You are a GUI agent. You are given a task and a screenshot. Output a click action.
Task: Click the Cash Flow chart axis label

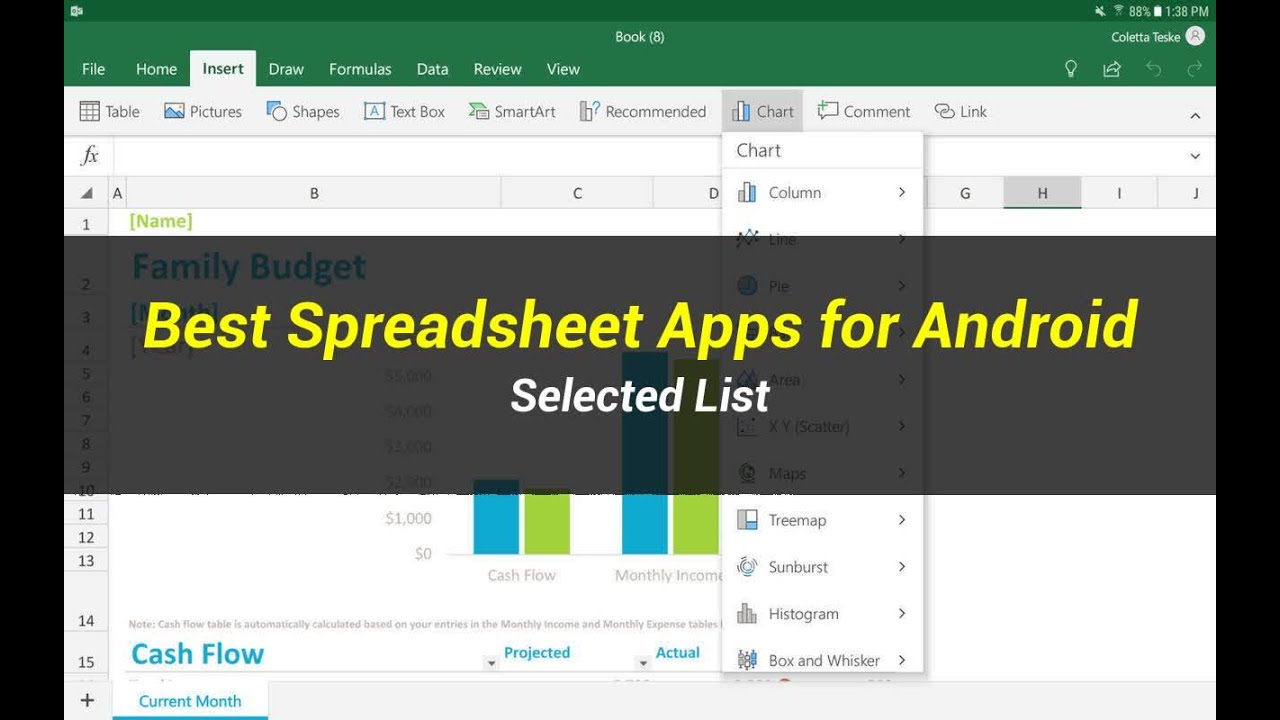tap(521, 575)
